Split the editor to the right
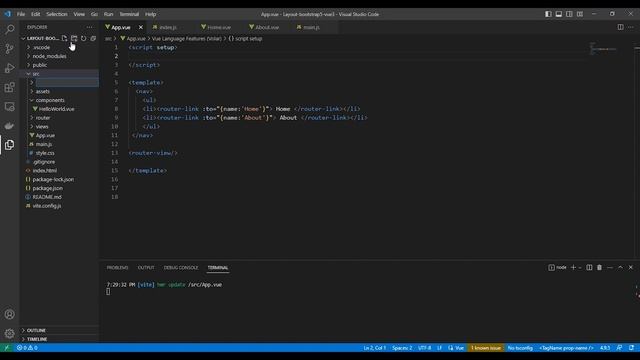 point(620,27)
